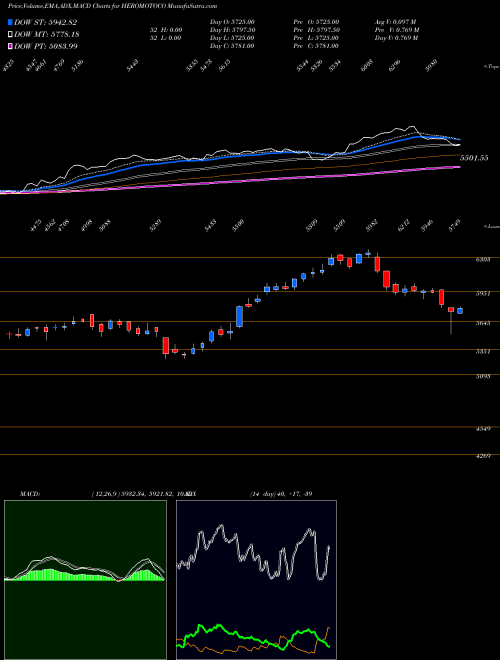
Task: Click the 5951 price axis label
Action: pos(483,294)
